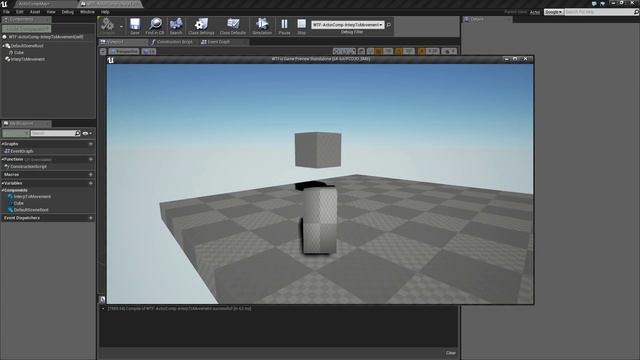Click the Find in CB icon
The width and height of the screenshot is (640, 360).
(x=155, y=26)
